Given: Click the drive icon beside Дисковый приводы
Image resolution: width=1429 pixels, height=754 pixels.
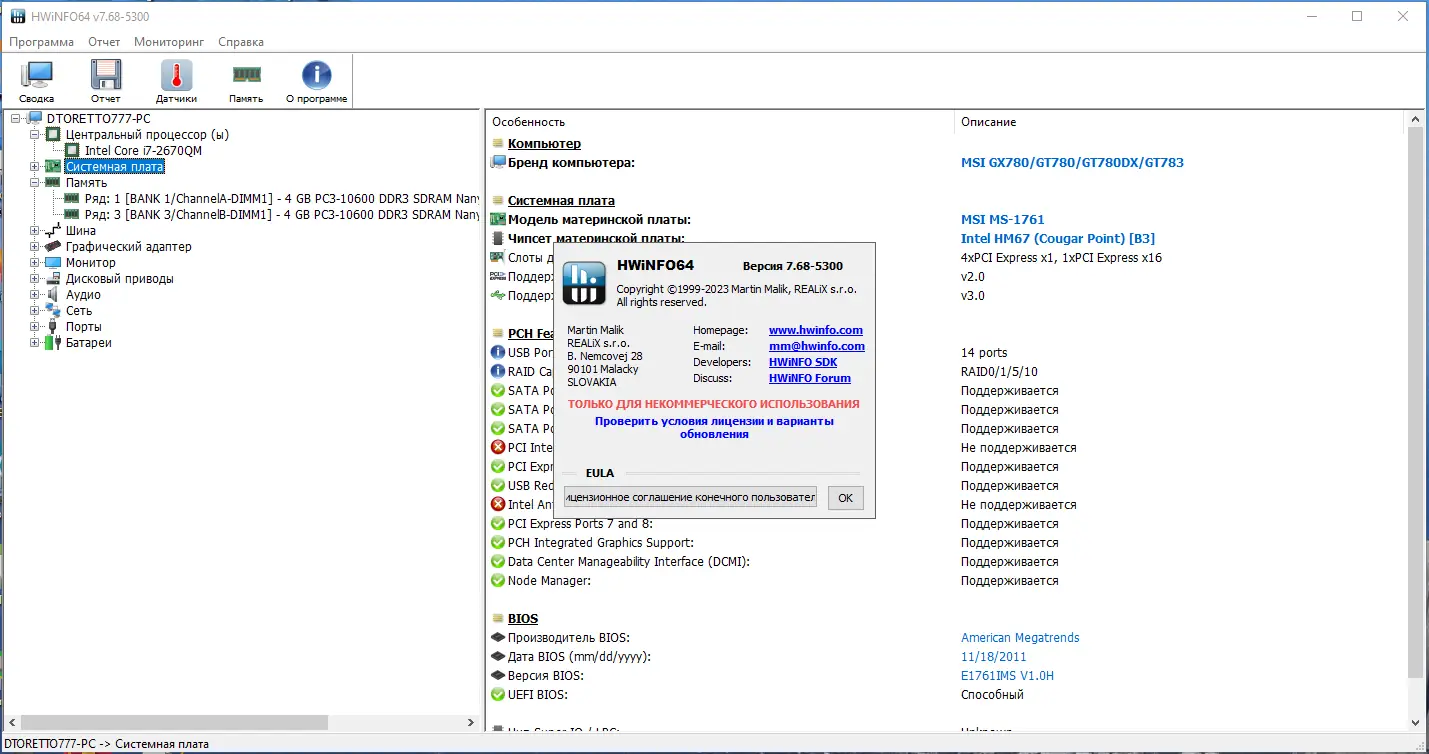Looking at the screenshot, I should (53, 279).
